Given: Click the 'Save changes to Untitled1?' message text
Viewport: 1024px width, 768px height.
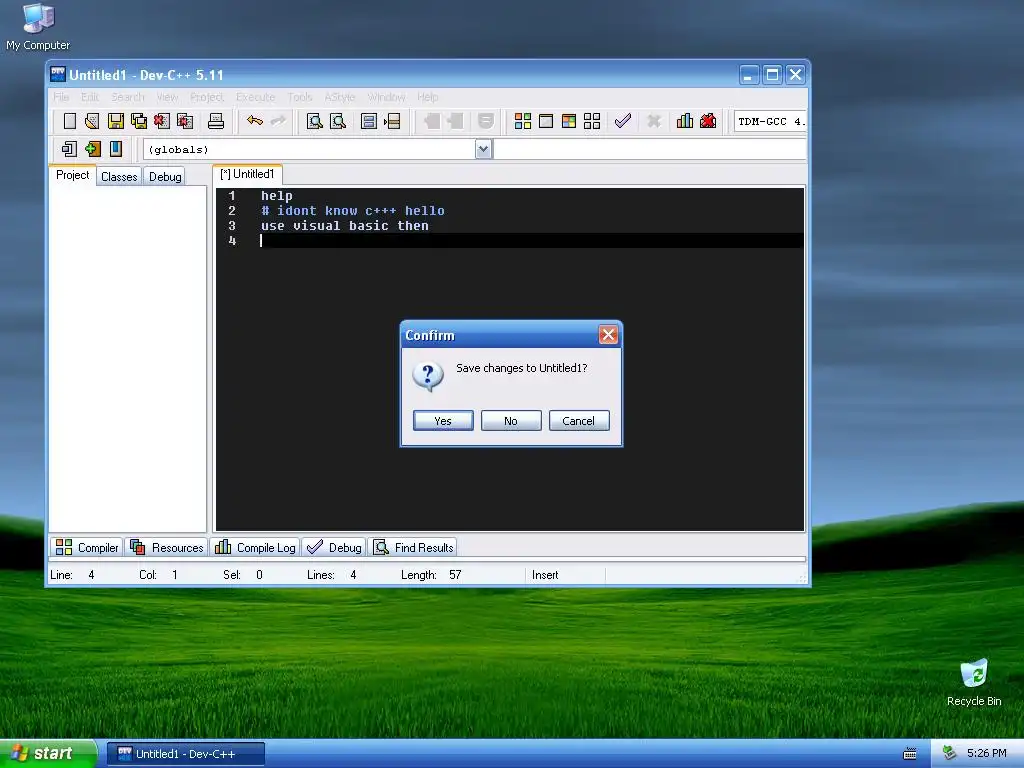Looking at the screenshot, I should tap(521, 368).
